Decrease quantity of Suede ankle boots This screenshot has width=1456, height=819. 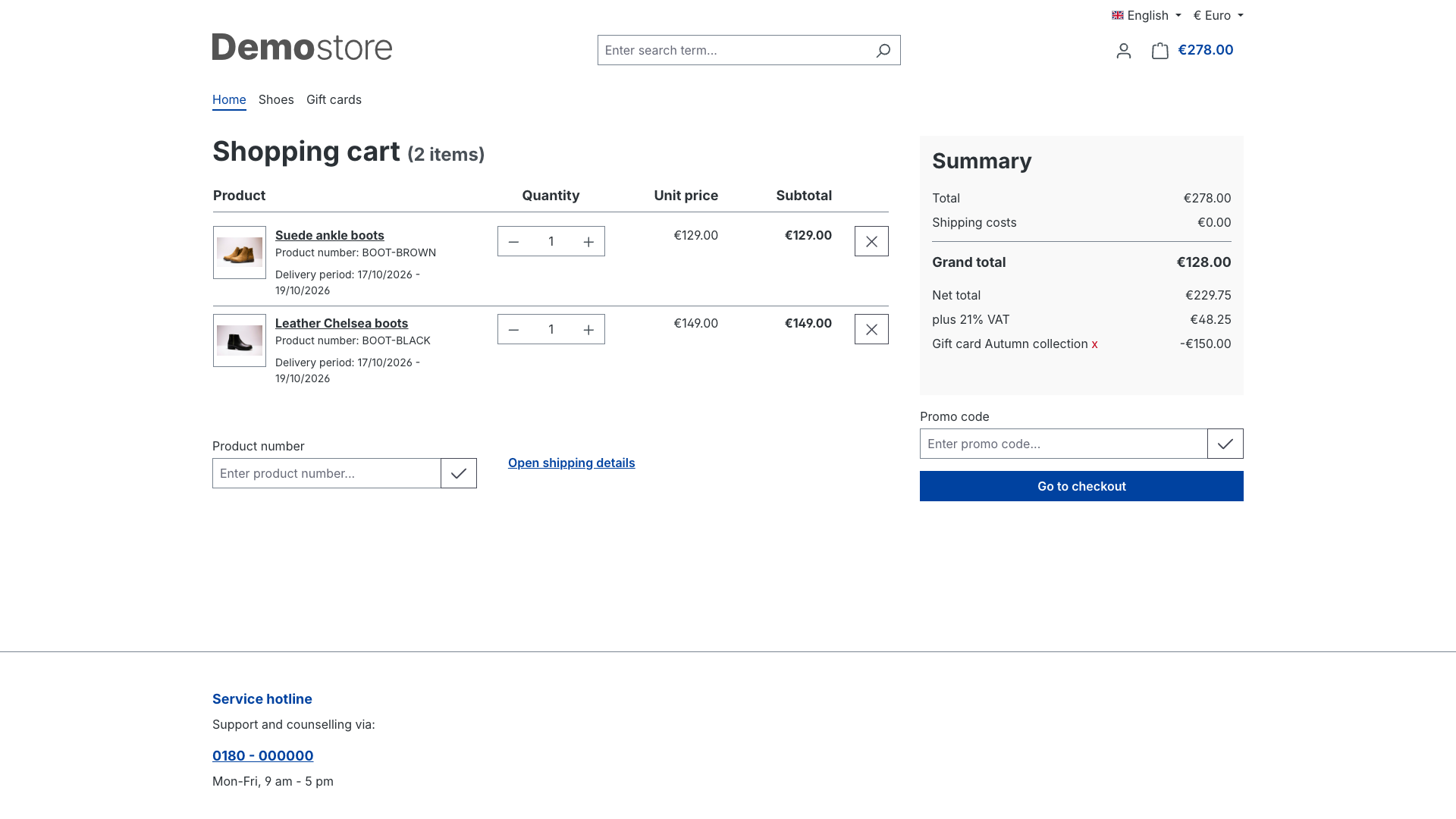(x=513, y=241)
